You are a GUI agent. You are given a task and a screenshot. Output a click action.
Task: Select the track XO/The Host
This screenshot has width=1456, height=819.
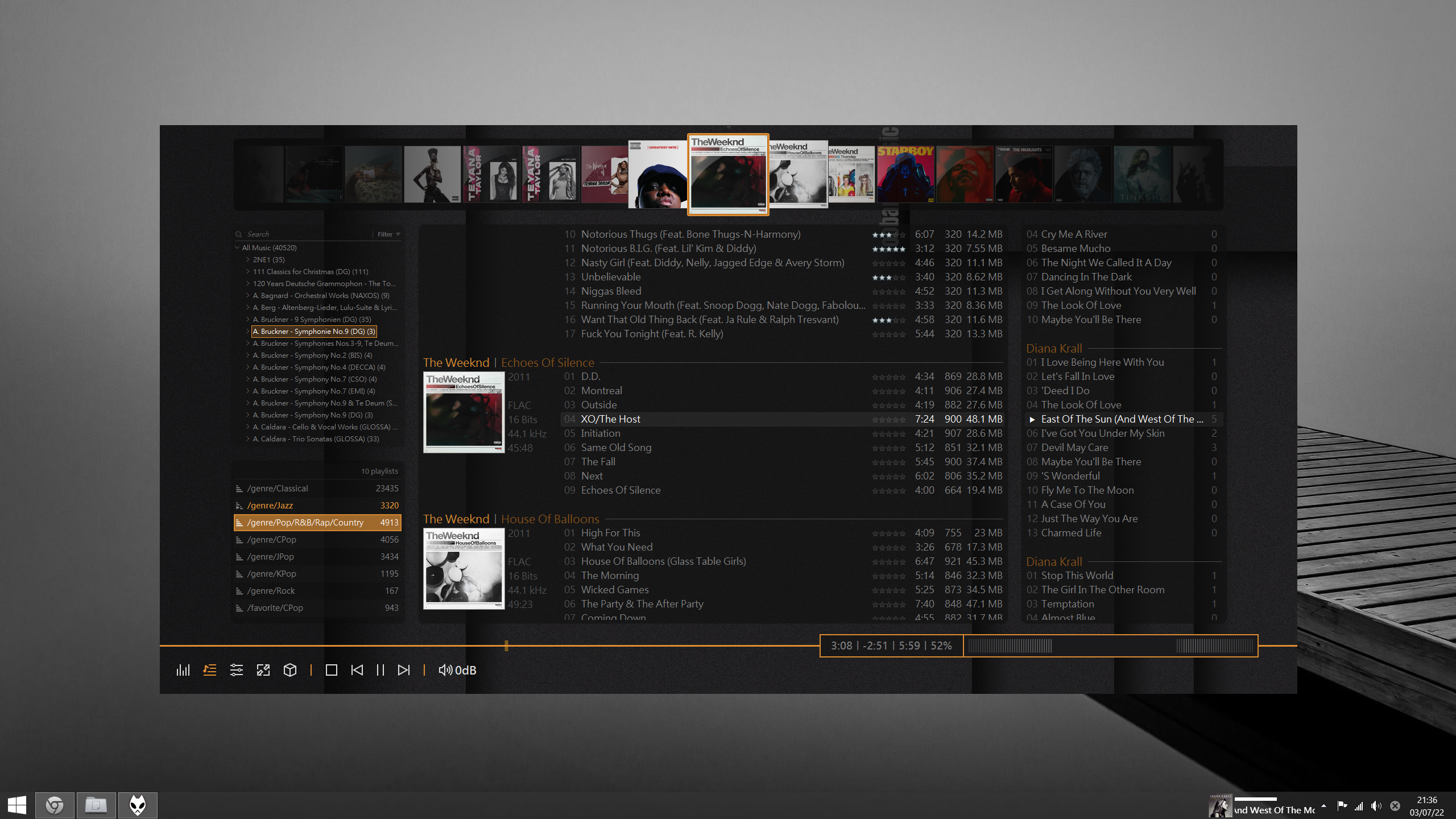click(x=781, y=419)
